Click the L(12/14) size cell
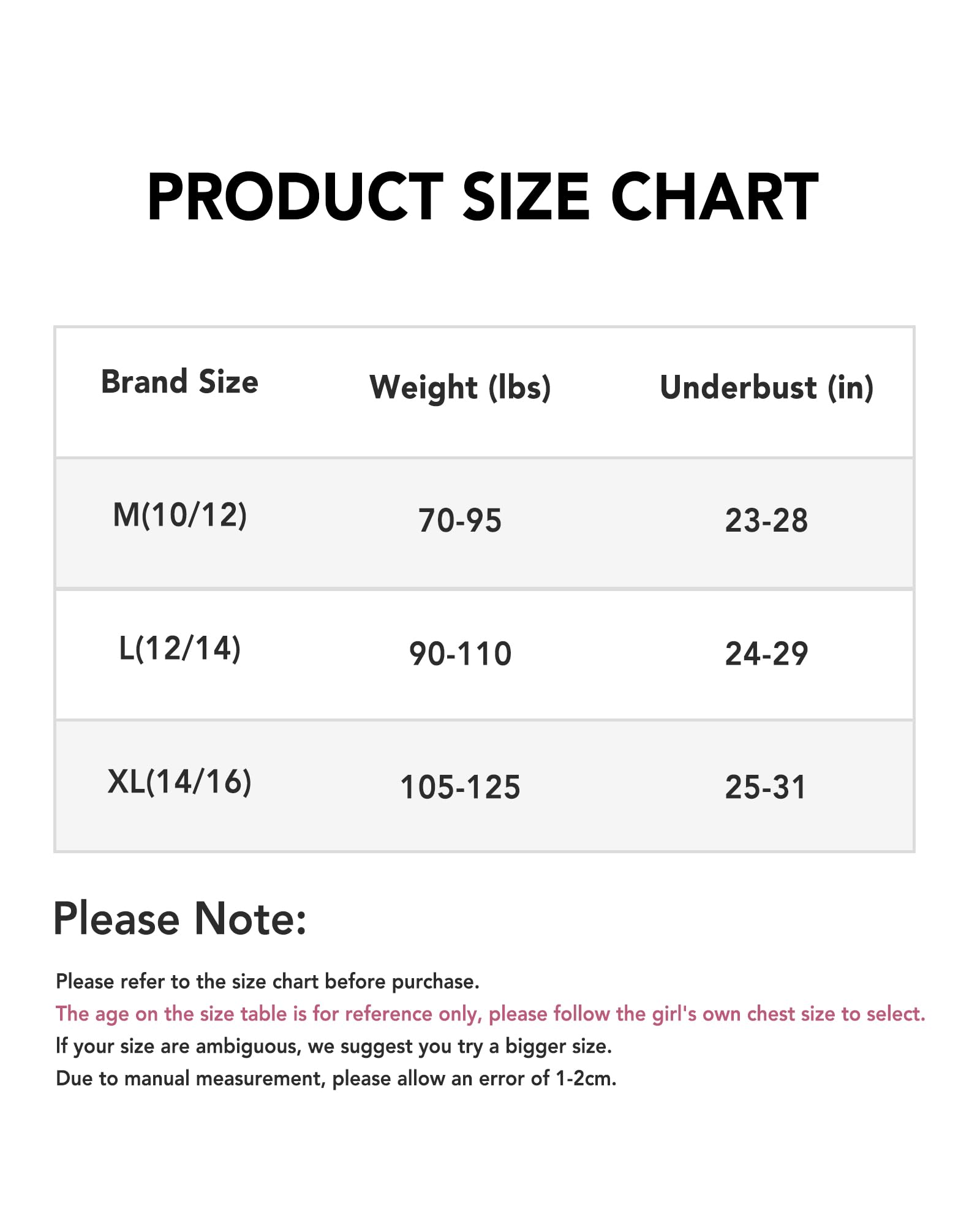 180,648
